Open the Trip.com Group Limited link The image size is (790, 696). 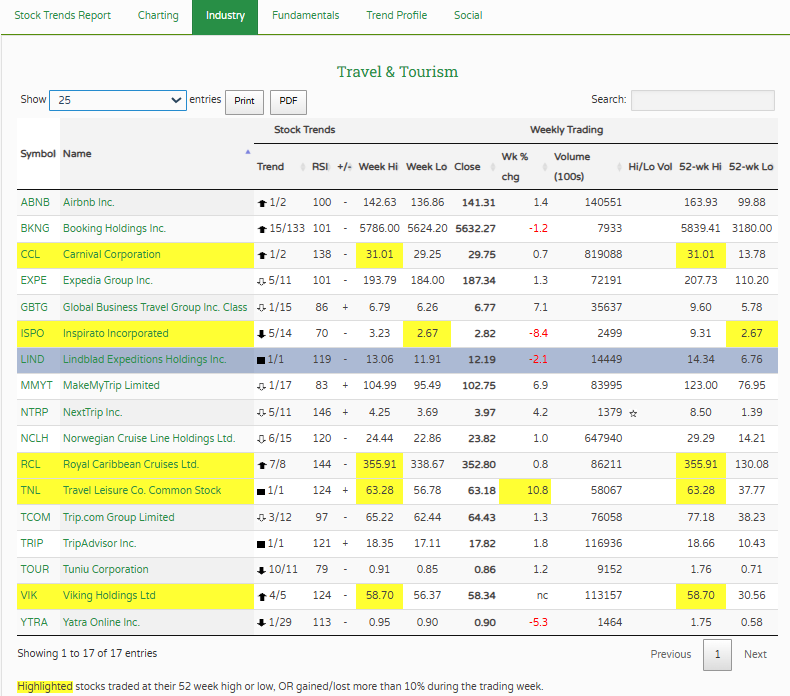pos(118,518)
